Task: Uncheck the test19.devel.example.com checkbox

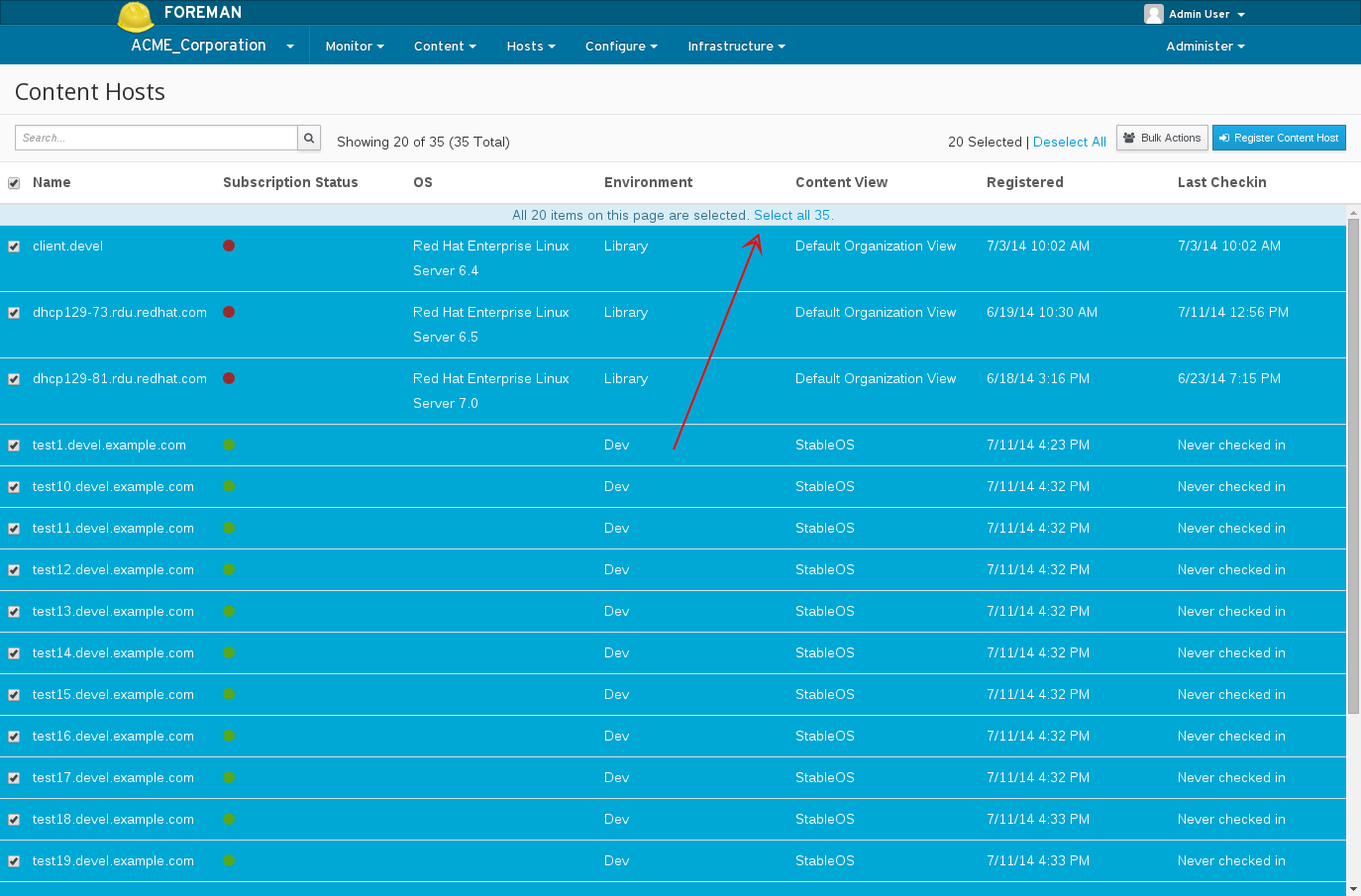Action: [14, 861]
